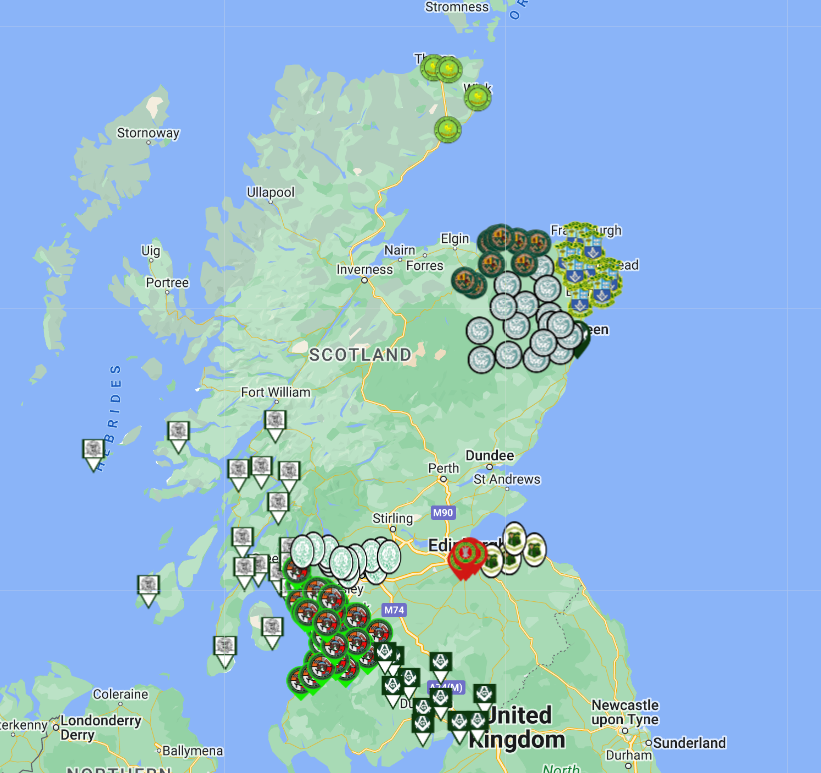Select the Elgin town label
The height and width of the screenshot is (773, 821).
point(455,239)
